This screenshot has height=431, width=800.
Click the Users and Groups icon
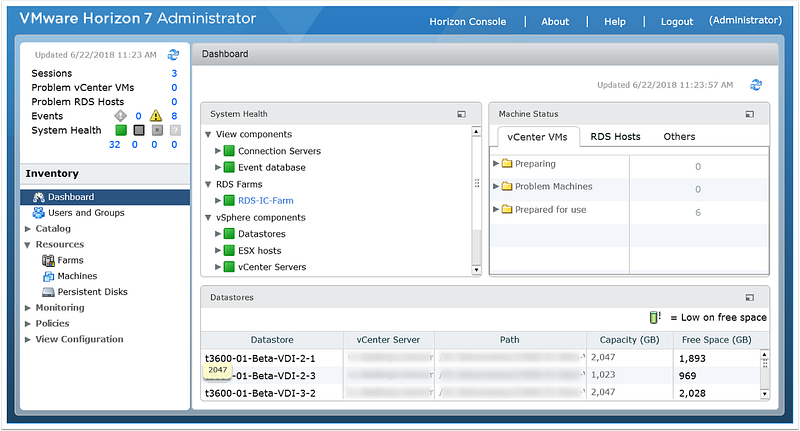click(x=39, y=213)
